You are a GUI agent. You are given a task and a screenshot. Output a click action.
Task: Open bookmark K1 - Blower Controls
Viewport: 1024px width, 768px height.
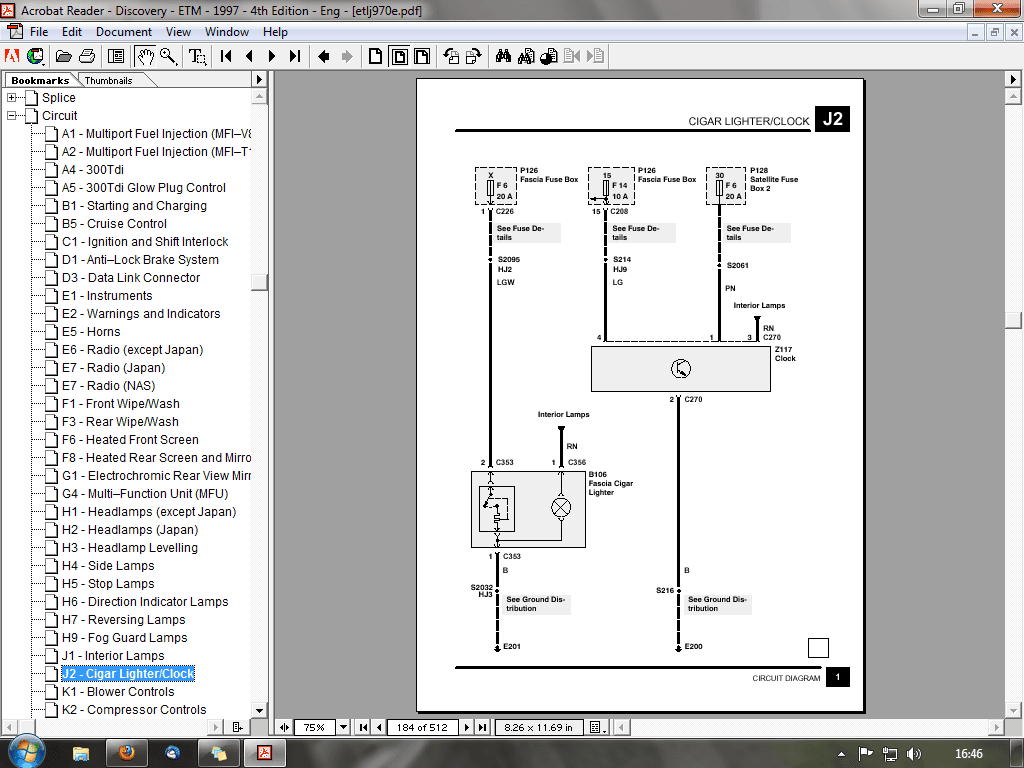point(118,692)
